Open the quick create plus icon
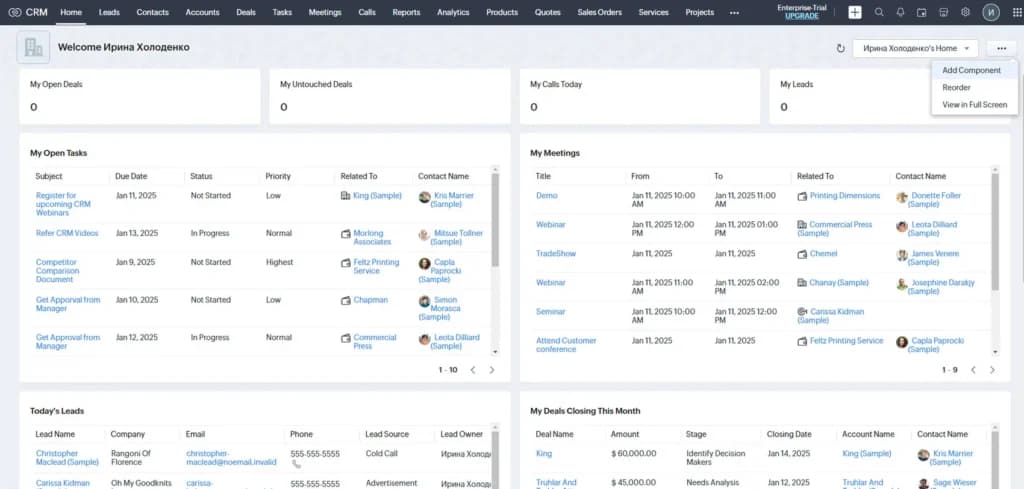1024x489 pixels. (x=855, y=12)
